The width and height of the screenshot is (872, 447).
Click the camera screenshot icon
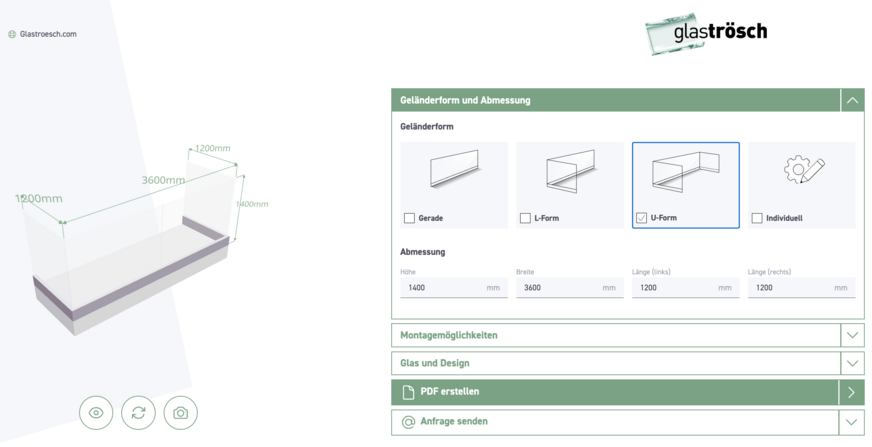click(x=181, y=413)
